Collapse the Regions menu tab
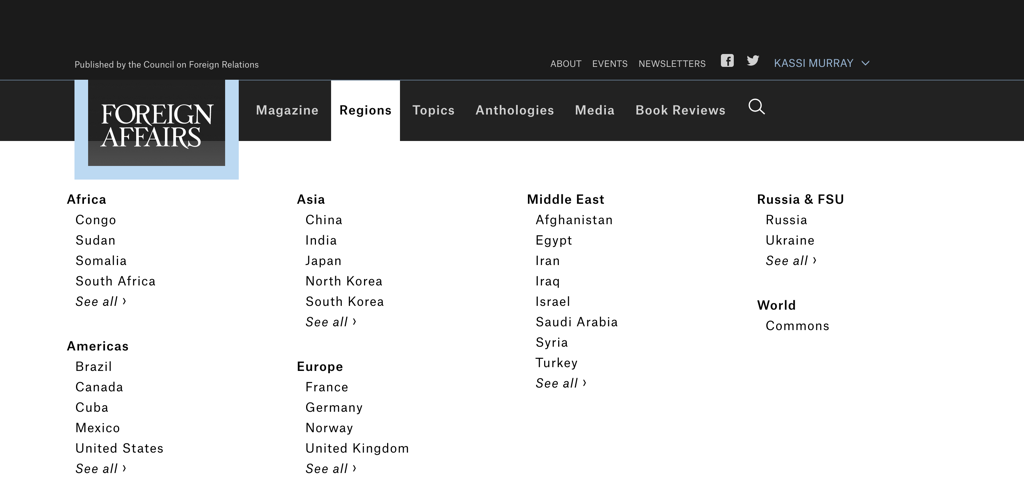Screen dimensions: 1024x491 point(365,110)
